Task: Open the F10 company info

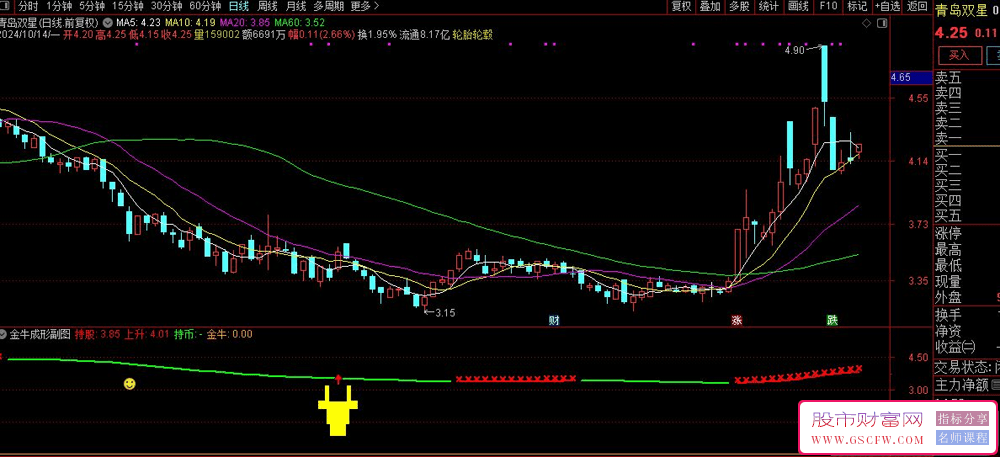Action: coord(828,6)
